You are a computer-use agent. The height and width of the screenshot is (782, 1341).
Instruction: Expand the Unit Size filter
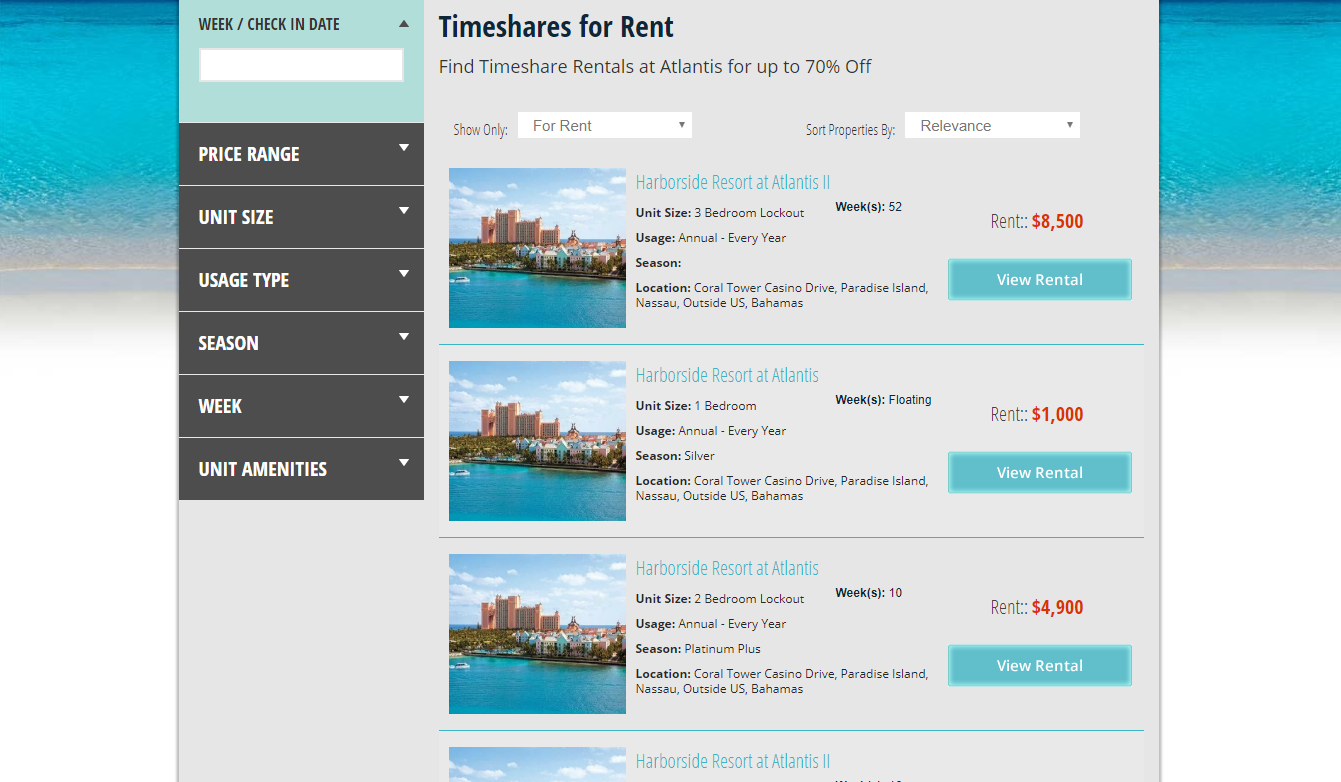click(x=301, y=217)
